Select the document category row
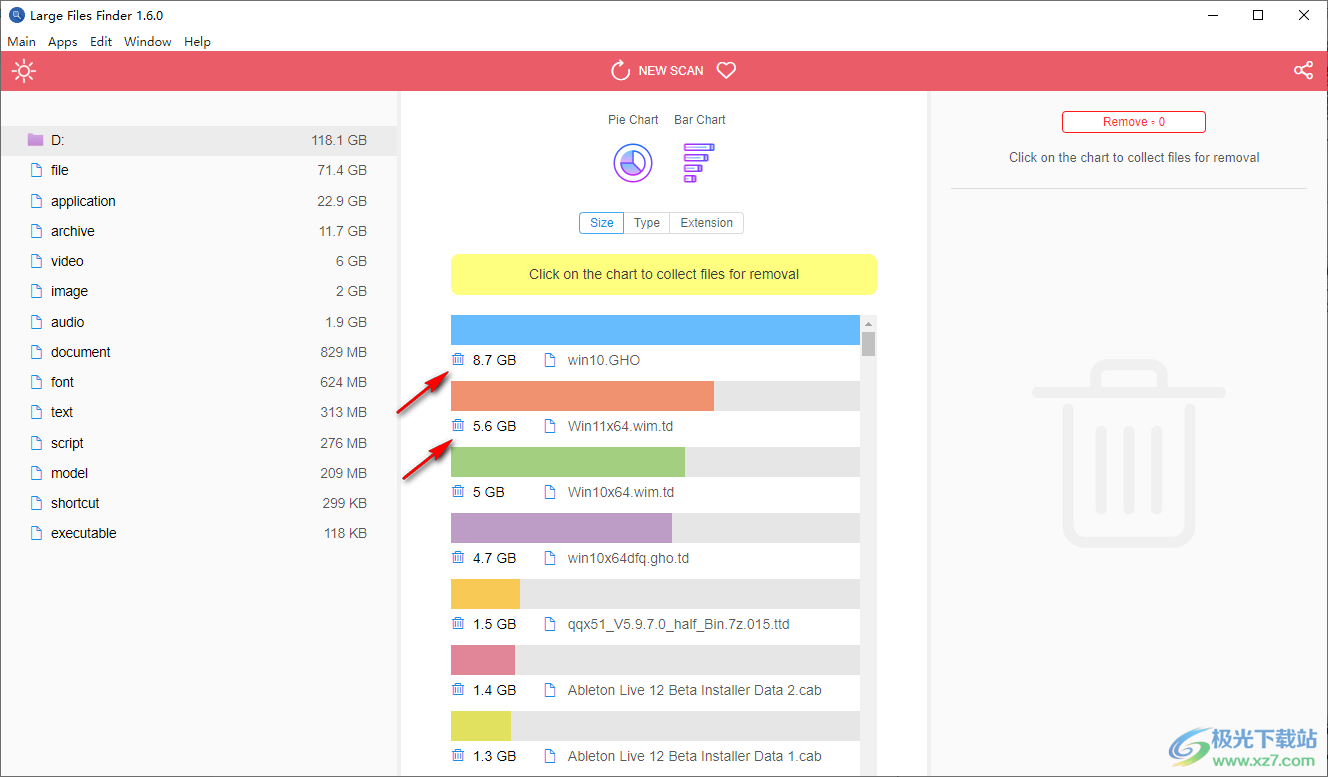 [199, 352]
